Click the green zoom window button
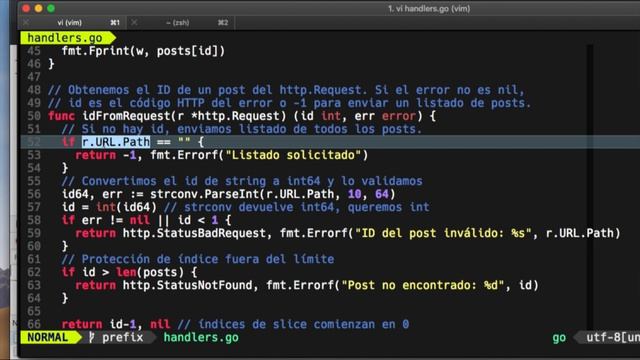Screen dimensions: 640x360 coord(51,8)
